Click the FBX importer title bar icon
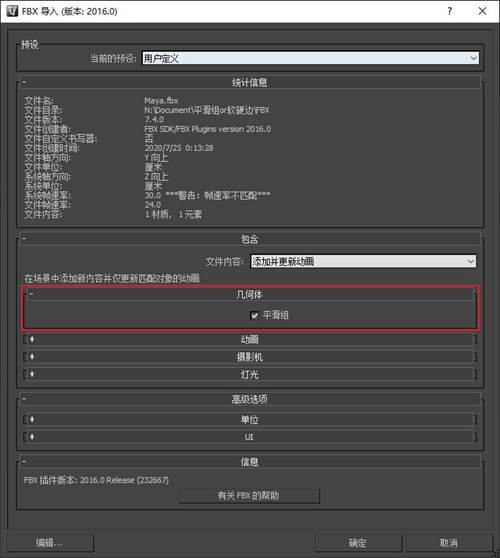This screenshot has height=558, width=500. click(x=12, y=11)
